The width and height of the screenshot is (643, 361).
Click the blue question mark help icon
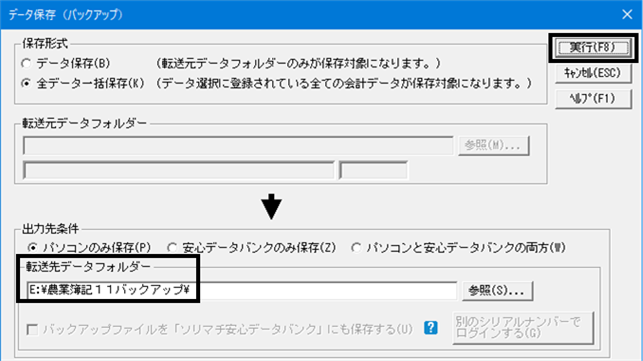click(x=431, y=328)
